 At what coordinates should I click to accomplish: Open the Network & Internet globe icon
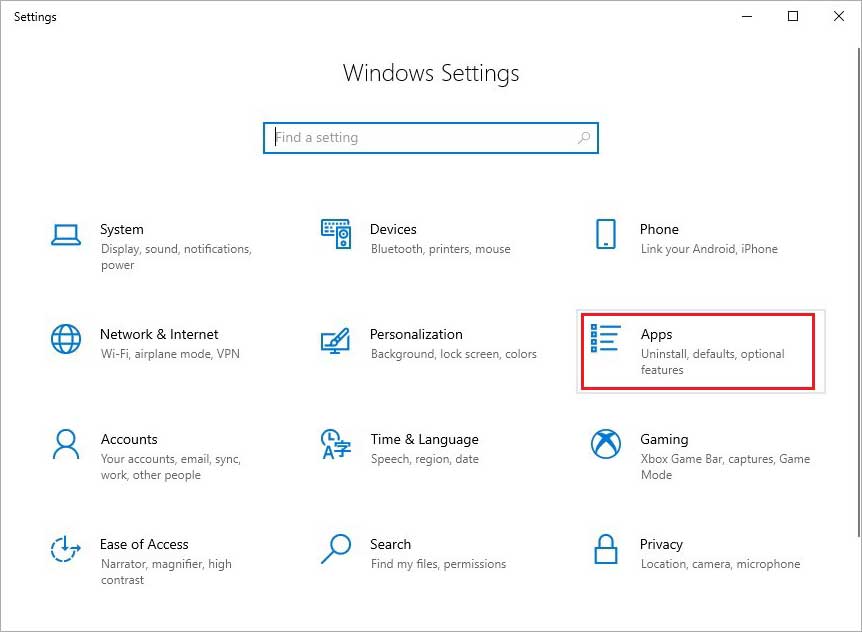tap(66, 339)
